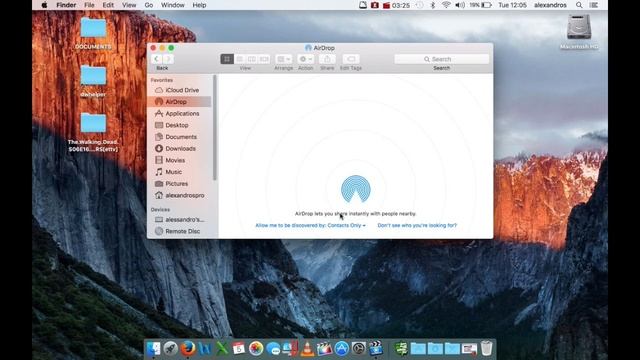Open Calendar from the Dock

tap(239, 349)
